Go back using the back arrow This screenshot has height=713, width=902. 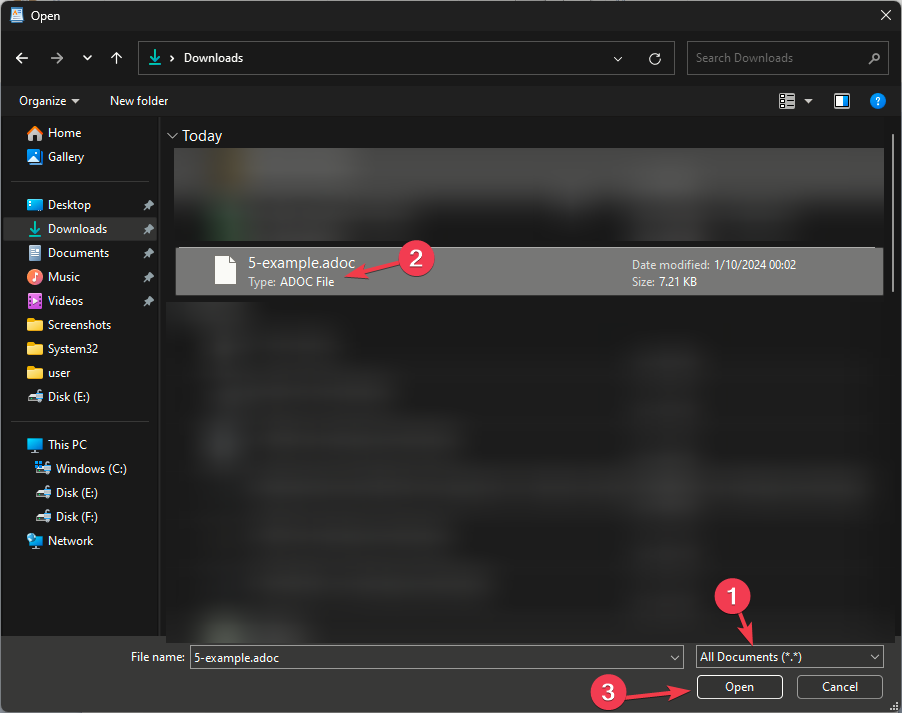click(22, 58)
